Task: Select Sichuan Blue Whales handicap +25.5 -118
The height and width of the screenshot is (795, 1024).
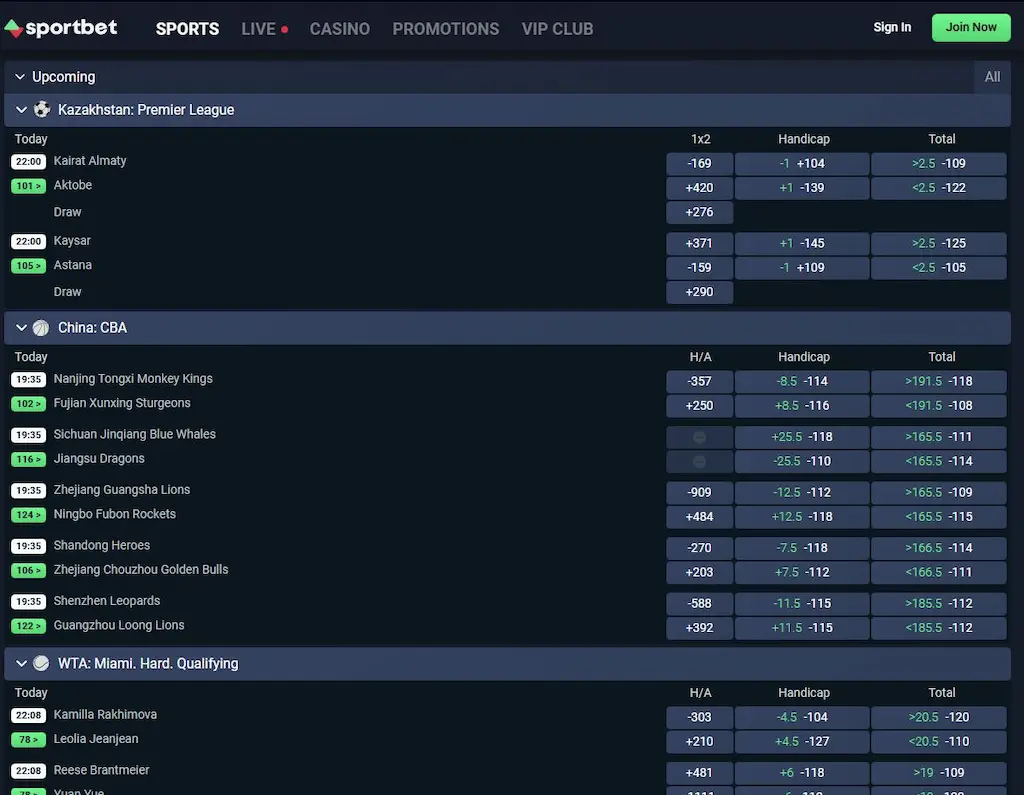Action: point(802,436)
